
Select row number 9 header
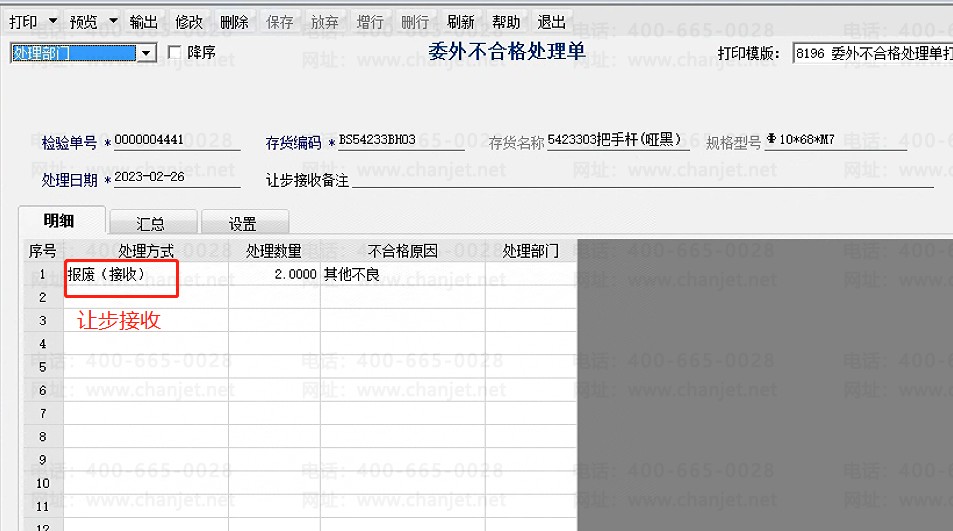click(43, 460)
